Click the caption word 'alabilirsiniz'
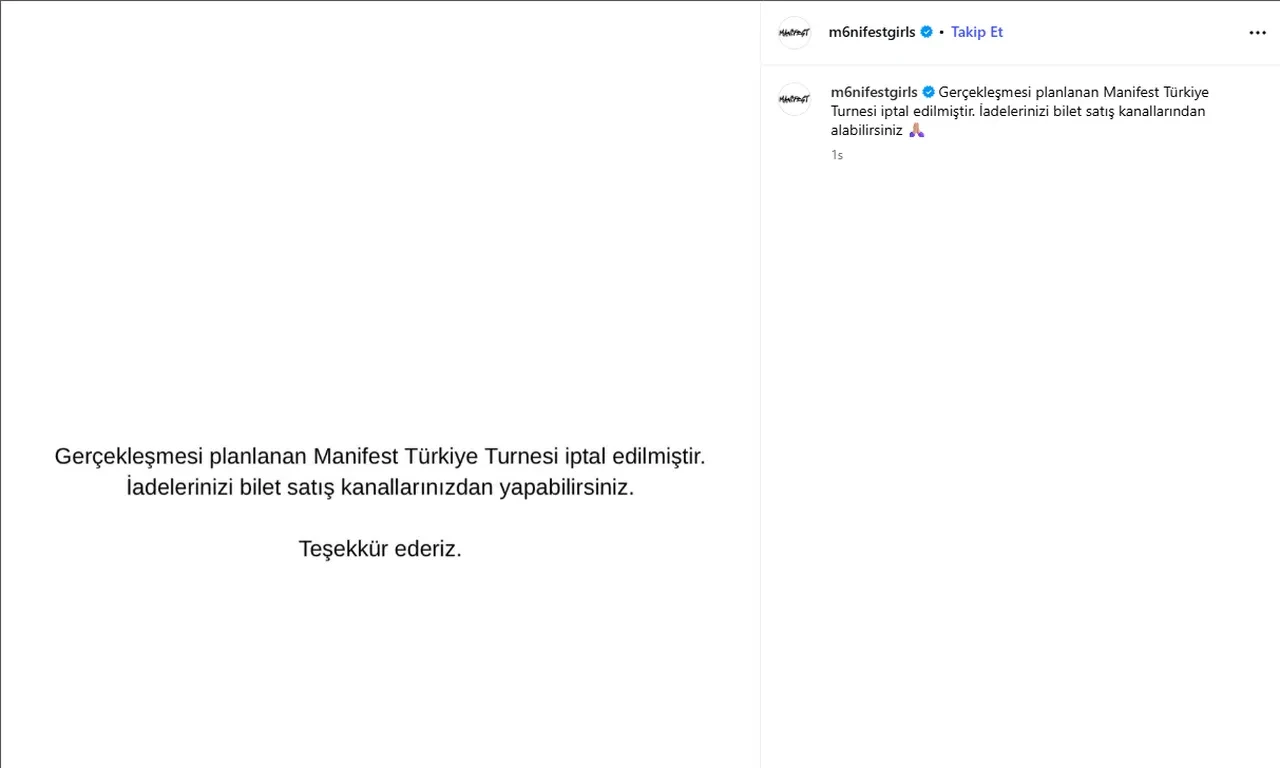The width and height of the screenshot is (1280, 768). [x=866, y=130]
